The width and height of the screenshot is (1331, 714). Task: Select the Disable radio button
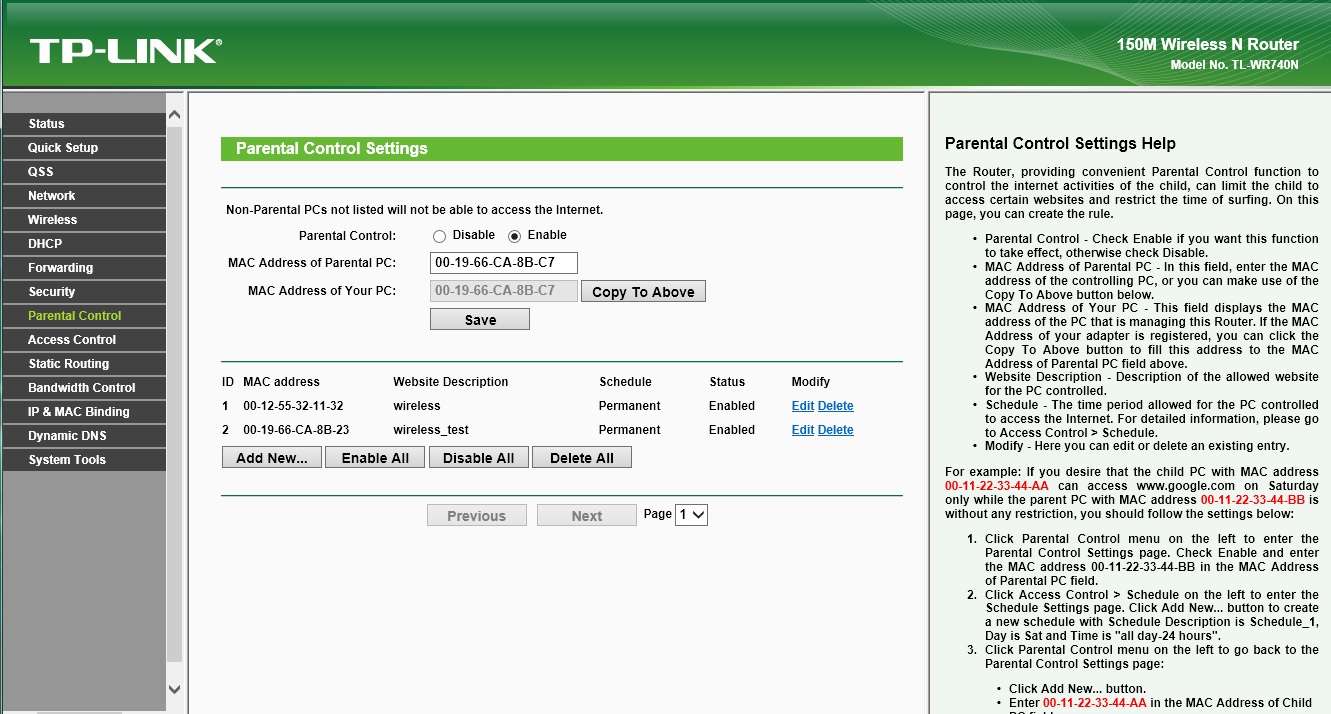(x=439, y=236)
